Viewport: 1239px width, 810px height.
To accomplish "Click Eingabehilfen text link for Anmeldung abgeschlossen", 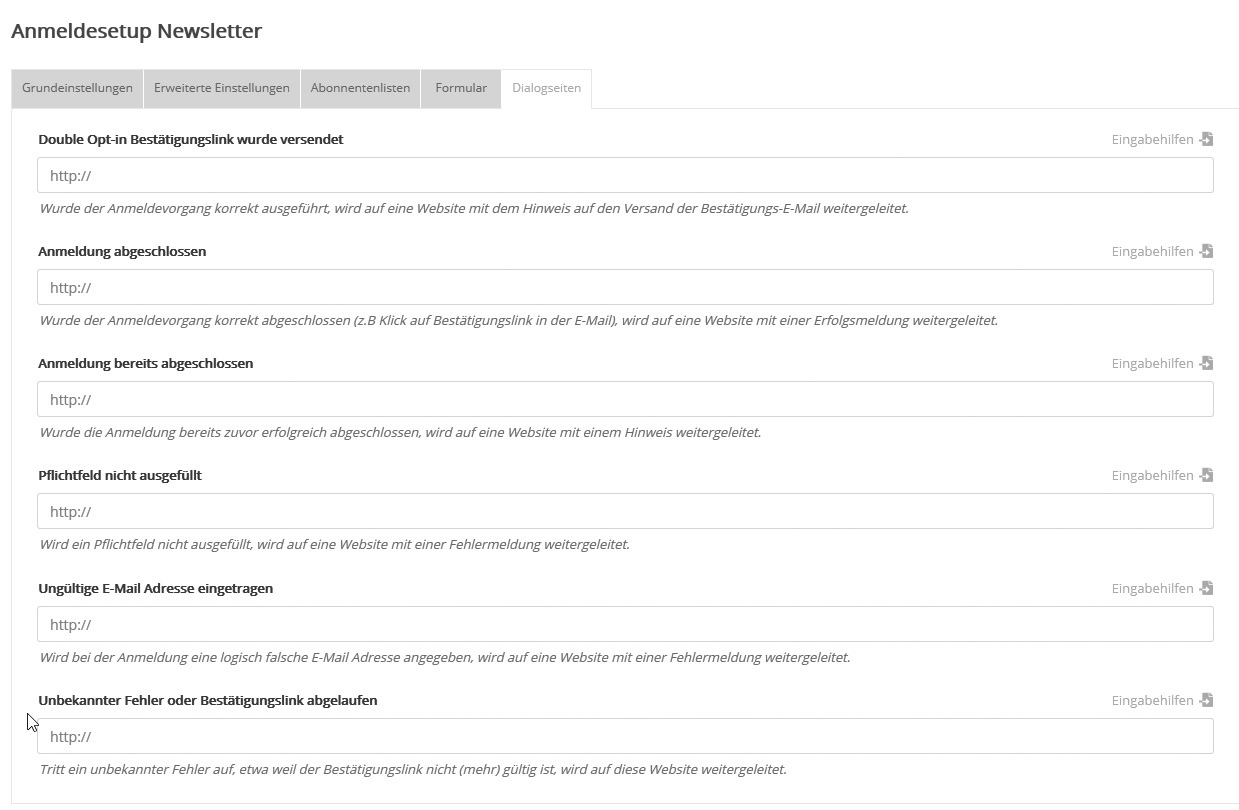I will click(x=1152, y=251).
